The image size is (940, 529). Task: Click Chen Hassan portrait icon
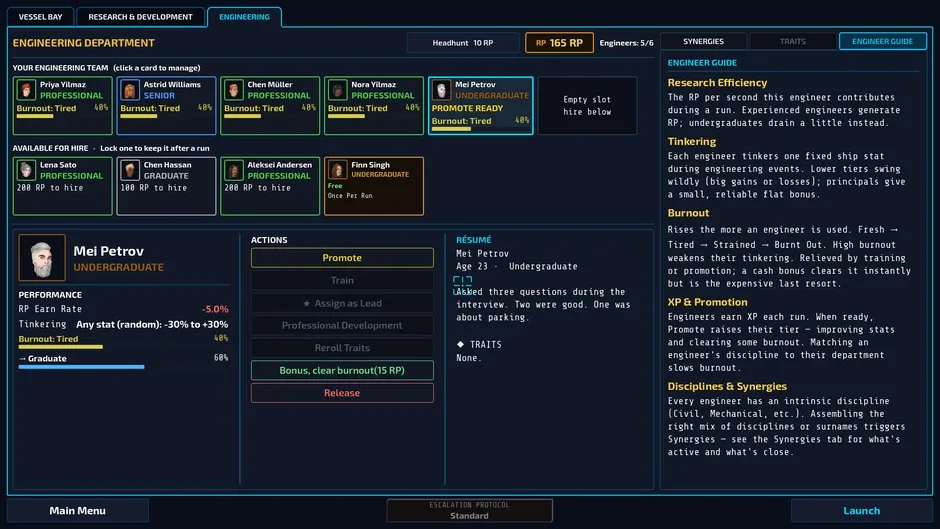tap(129, 170)
